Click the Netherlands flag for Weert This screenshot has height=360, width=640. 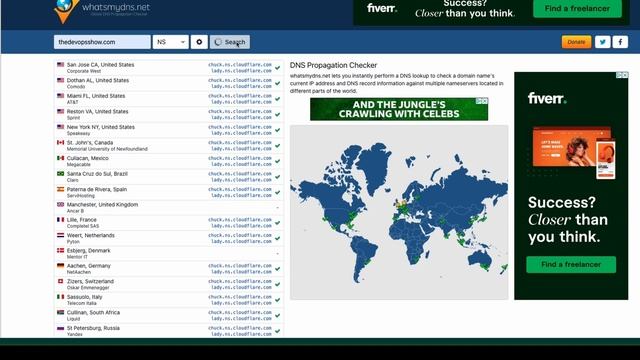pos(60,235)
